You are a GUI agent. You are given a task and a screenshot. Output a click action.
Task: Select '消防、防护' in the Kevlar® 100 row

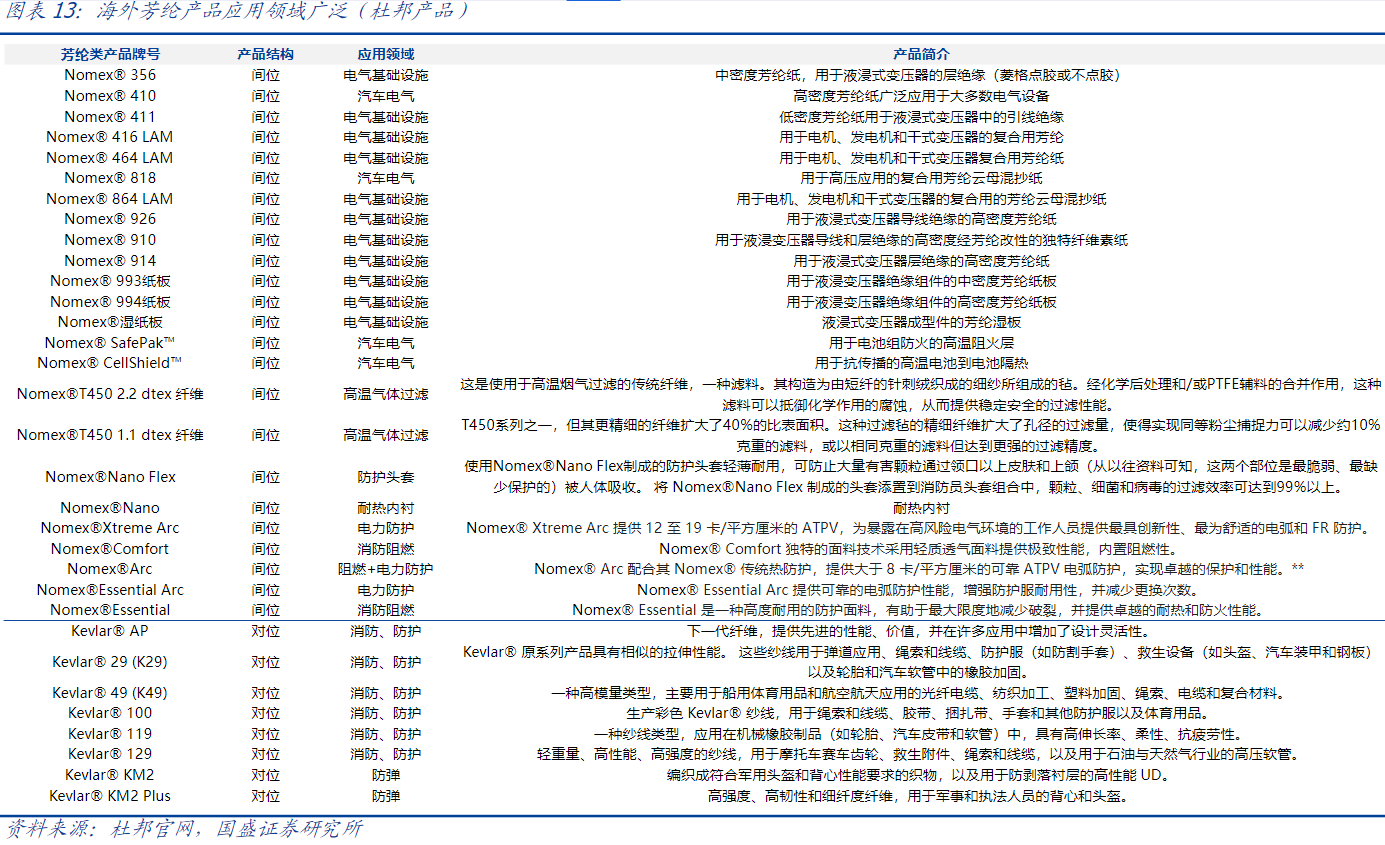pyautogui.click(x=386, y=713)
